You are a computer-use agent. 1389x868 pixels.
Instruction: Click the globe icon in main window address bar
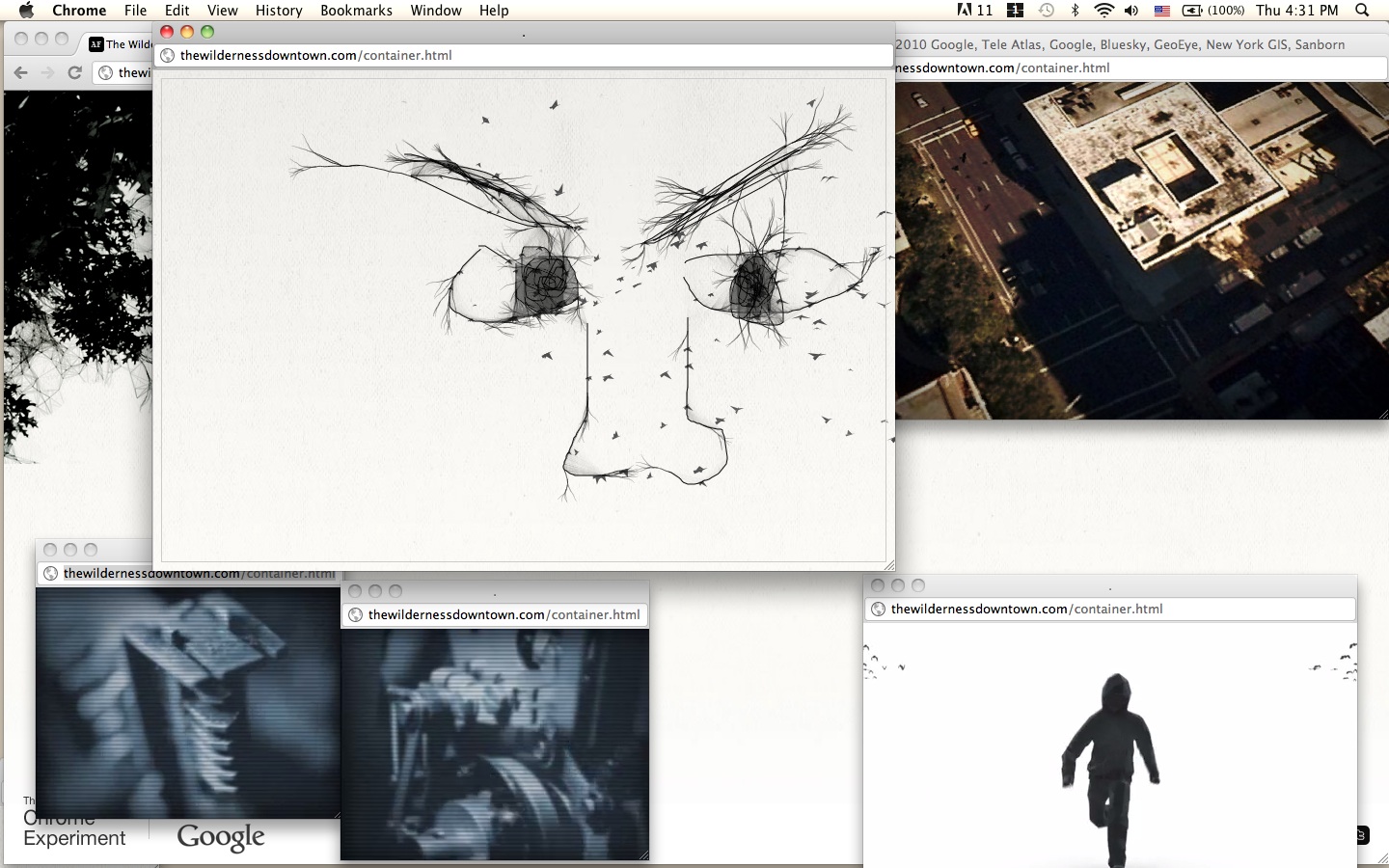pos(106,72)
